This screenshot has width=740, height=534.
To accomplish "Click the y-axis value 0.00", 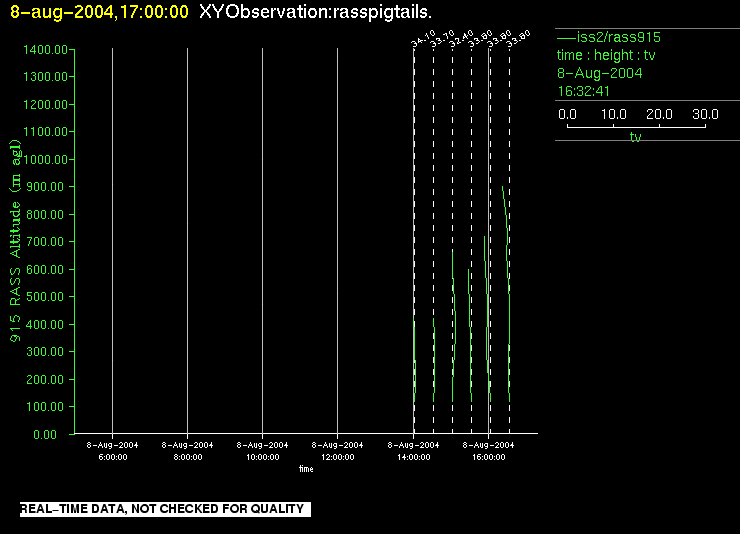I will pyautogui.click(x=45, y=434).
